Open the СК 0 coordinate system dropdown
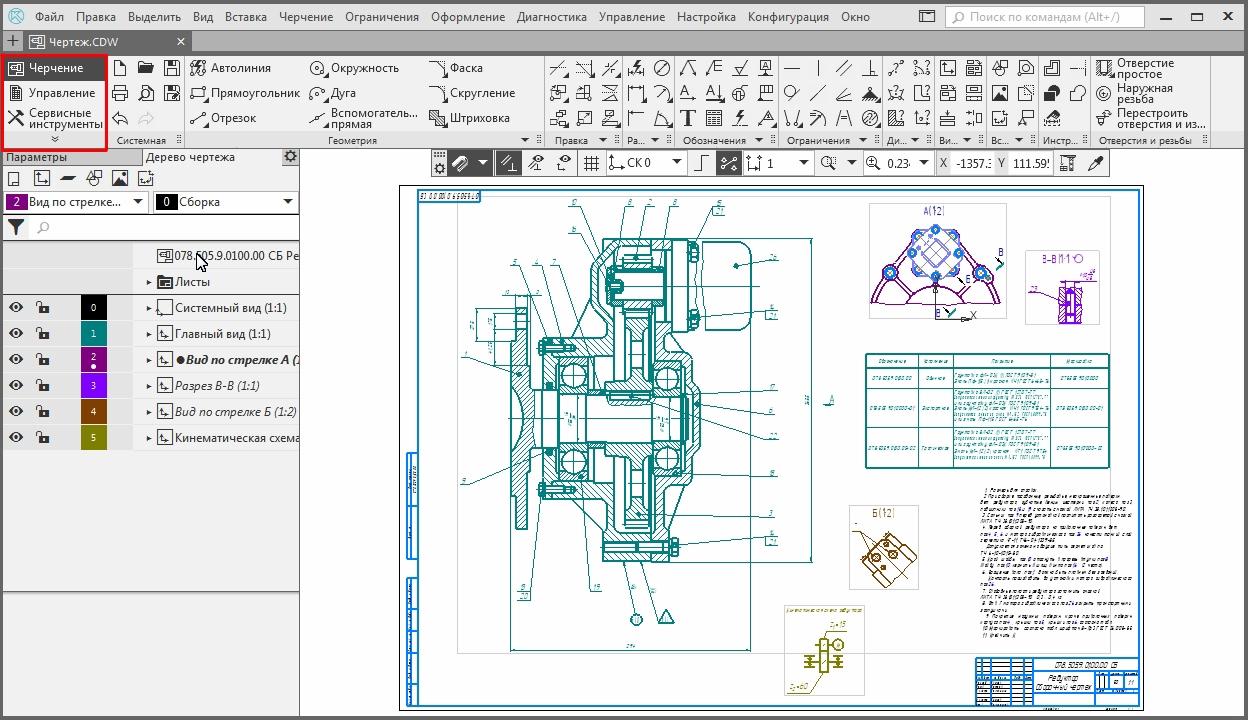 (x=676, y=163)
